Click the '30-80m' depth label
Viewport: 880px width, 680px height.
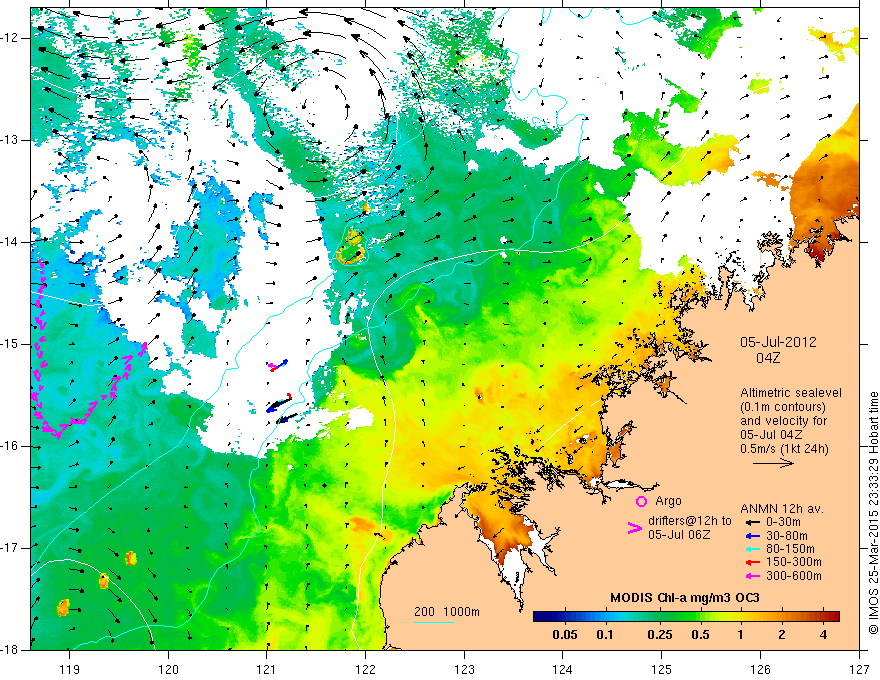point(787,535)
